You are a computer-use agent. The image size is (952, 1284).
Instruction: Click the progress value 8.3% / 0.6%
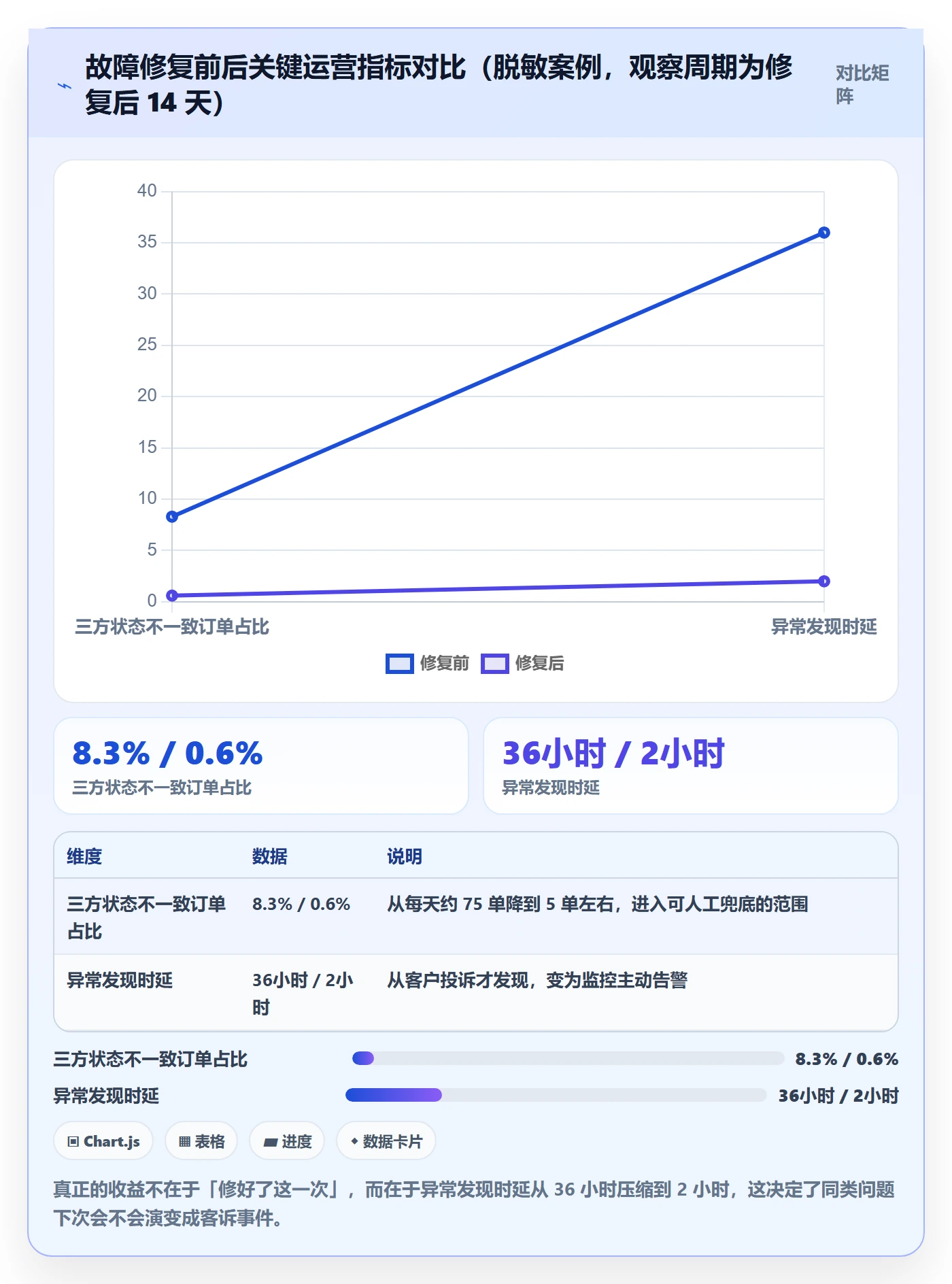tap(847, 1059)
